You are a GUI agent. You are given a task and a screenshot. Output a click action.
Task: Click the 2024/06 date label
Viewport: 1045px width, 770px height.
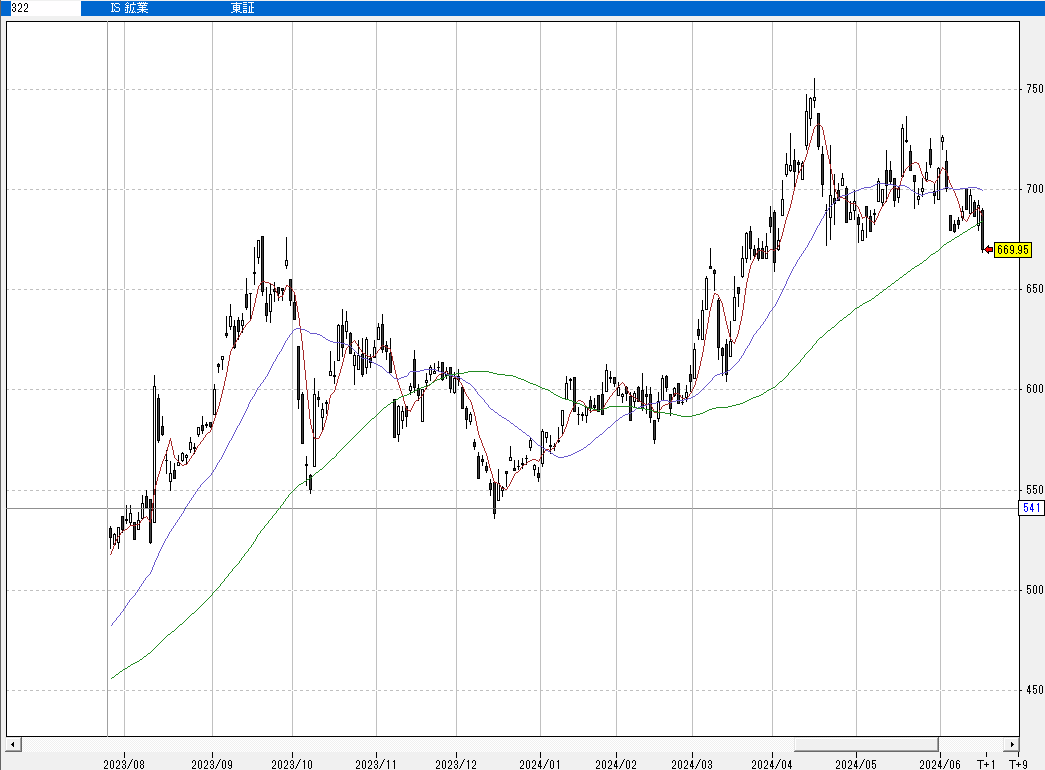pyautogui.click(x=940, y=764)
